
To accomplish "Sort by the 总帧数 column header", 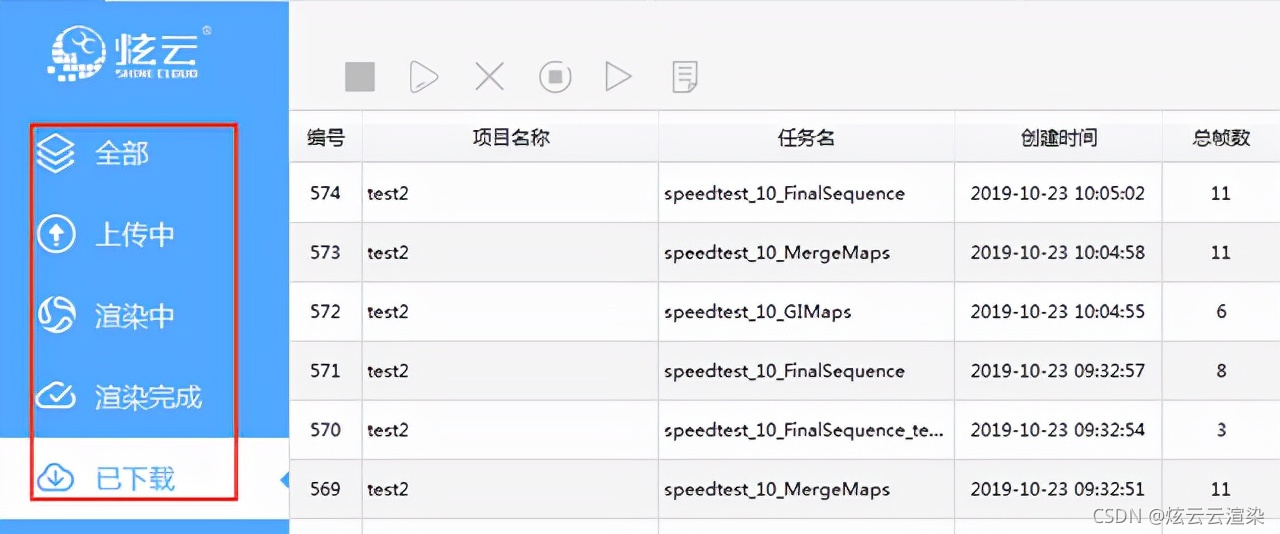I will click(1221, 138).
